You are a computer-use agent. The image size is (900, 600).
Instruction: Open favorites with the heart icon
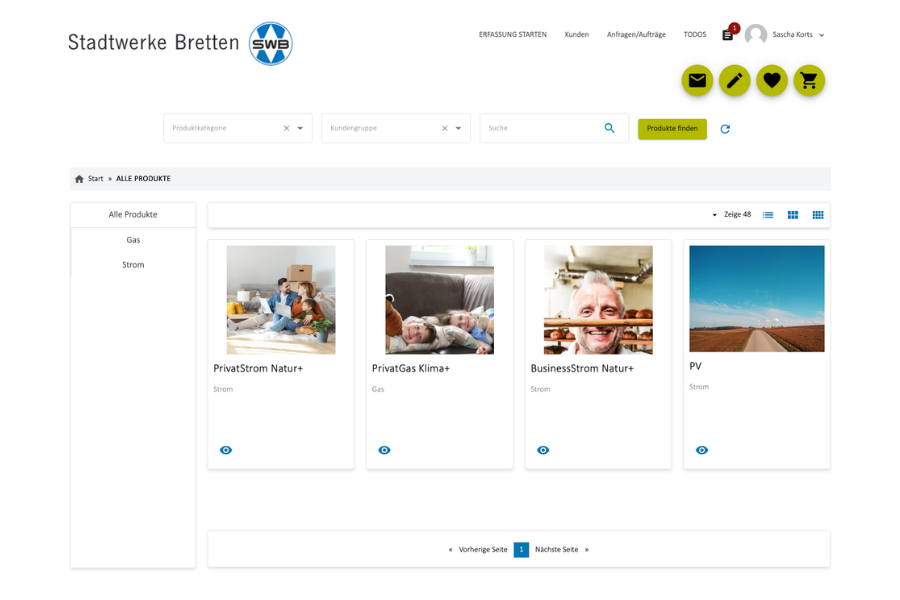tap(771, 80)
